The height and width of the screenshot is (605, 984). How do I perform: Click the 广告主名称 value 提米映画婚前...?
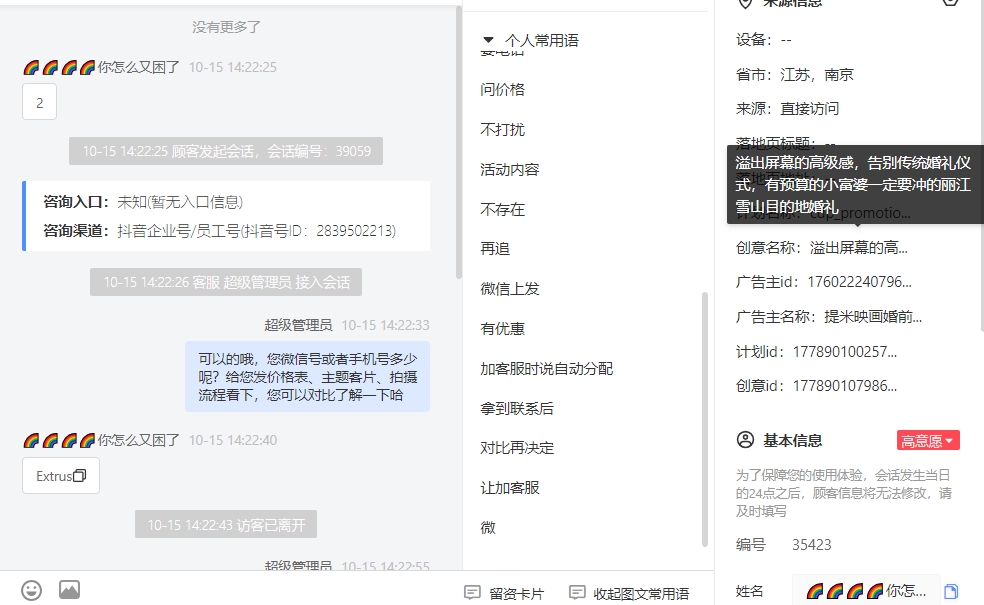point(873,317)
